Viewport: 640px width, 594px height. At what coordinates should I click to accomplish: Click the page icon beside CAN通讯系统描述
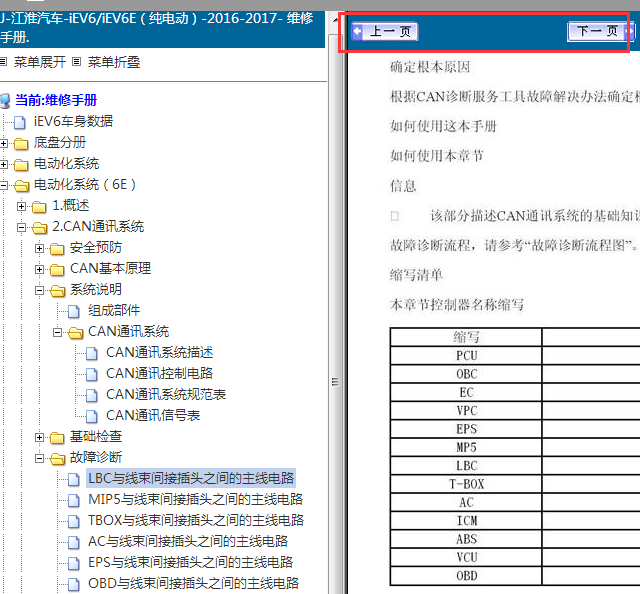(x=91, y=354)
